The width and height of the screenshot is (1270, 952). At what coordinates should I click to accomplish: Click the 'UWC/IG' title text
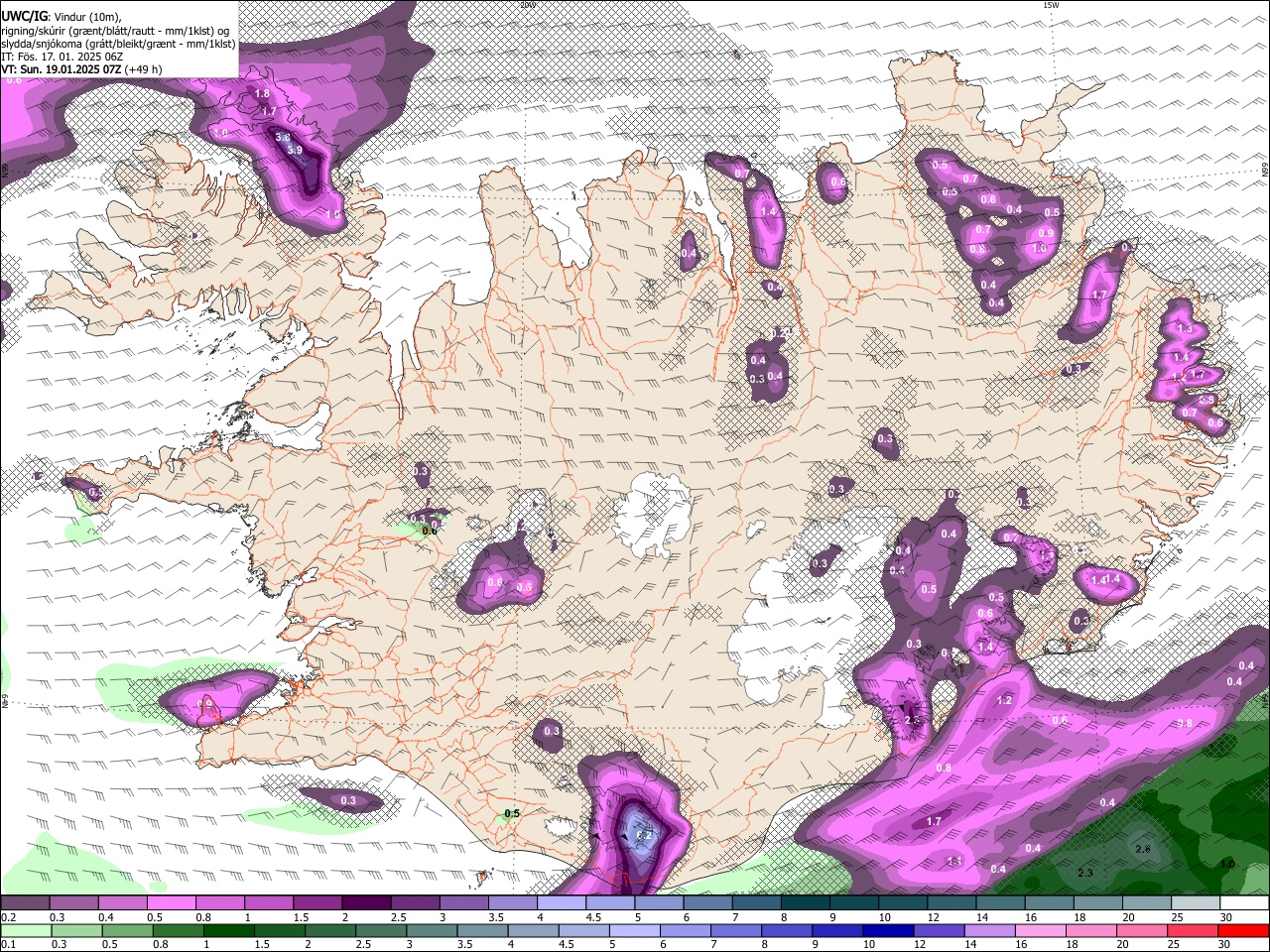24,17
